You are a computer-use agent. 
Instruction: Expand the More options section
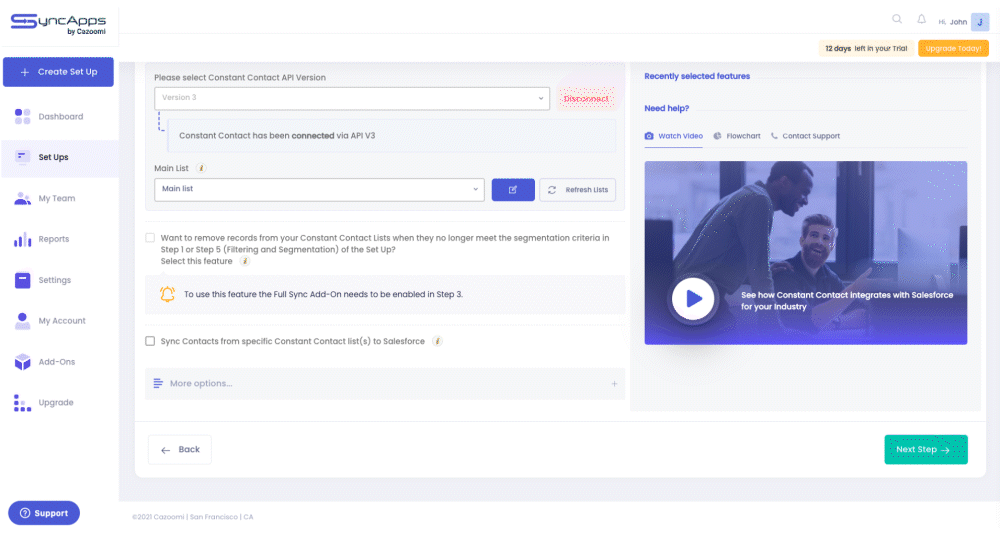(385, 384)
